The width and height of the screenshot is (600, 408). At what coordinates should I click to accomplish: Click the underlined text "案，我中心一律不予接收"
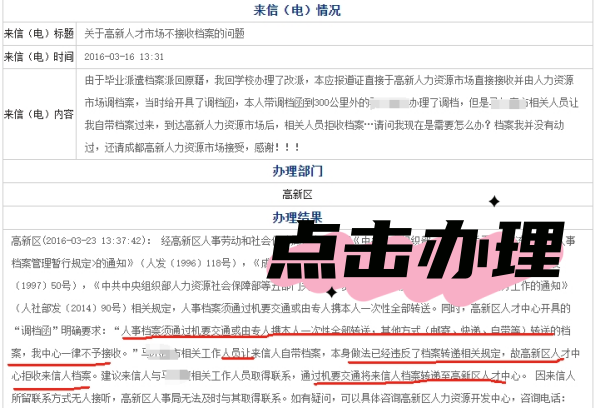(67, 353)
